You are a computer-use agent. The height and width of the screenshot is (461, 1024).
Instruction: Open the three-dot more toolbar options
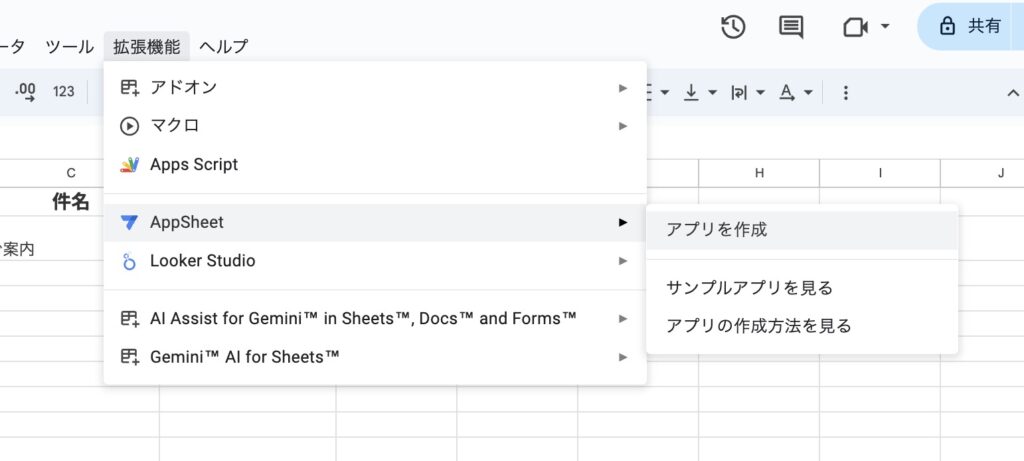tap(846, 93)
